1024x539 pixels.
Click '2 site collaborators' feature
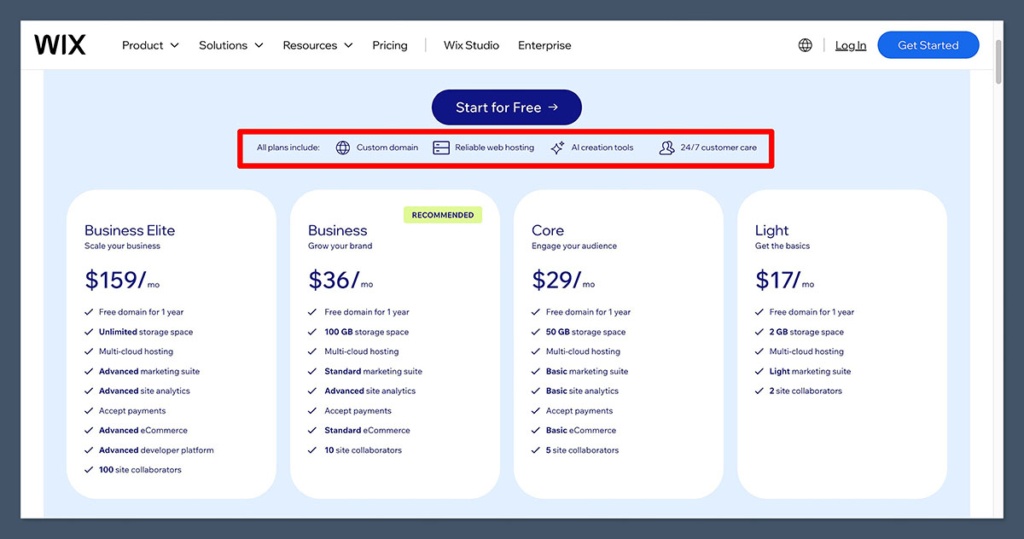pyautogui.click(x=805, y=391)
